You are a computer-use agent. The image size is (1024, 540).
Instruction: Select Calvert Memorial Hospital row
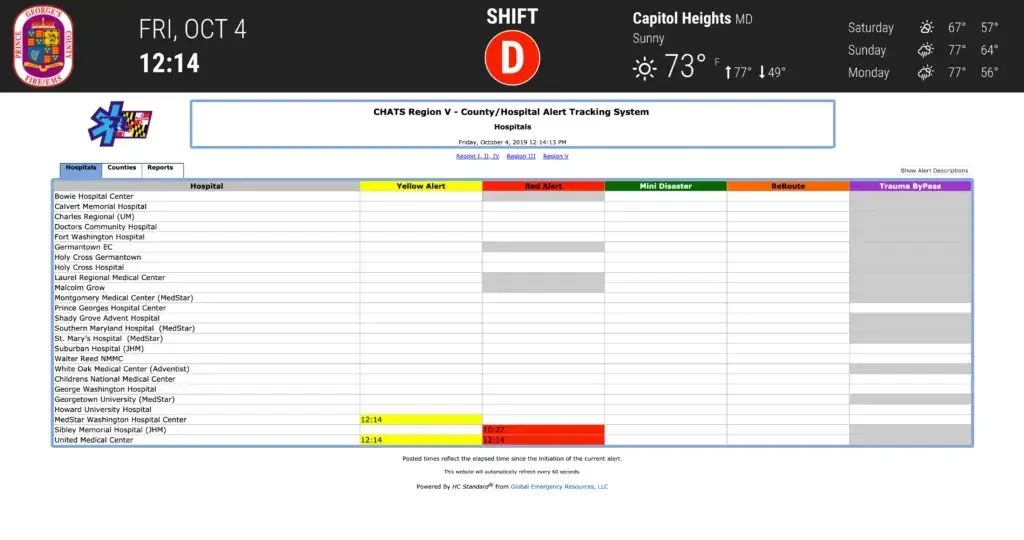512,206
